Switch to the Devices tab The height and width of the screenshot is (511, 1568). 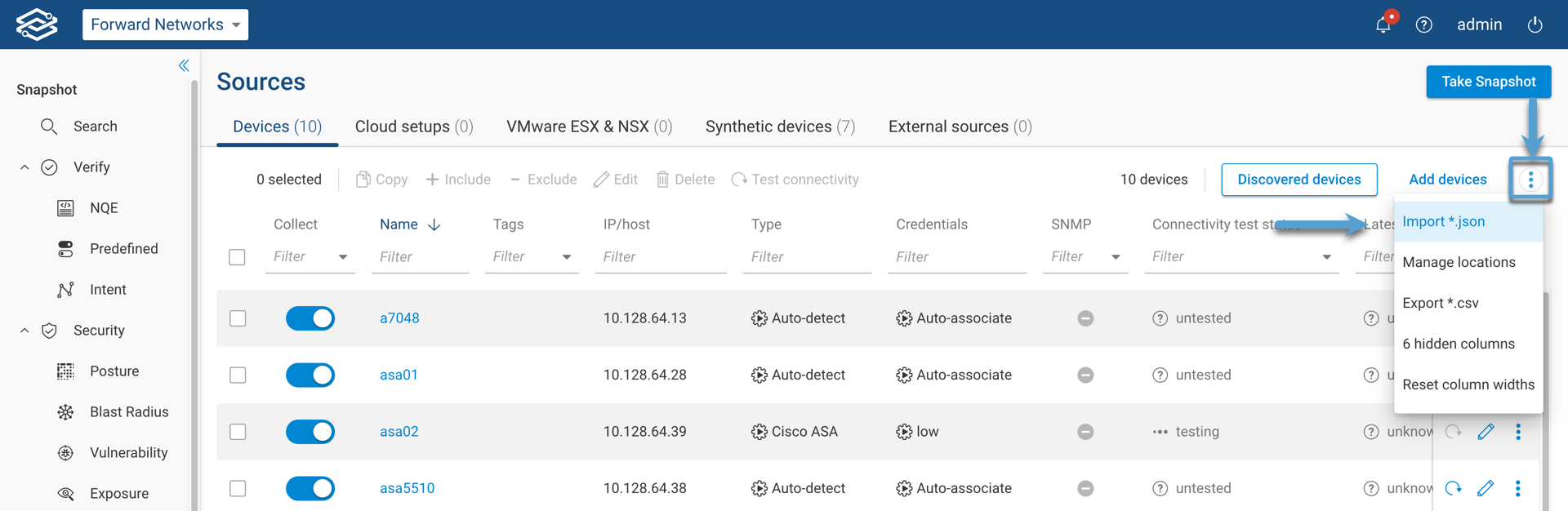(x=278, y=127)
